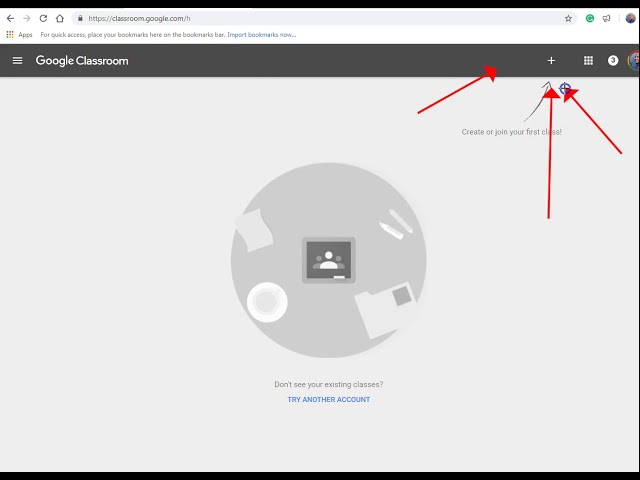The height and width of the screenshot is (480, 640).
Task: Go to browser home page
Action: [x=60, y=18]
